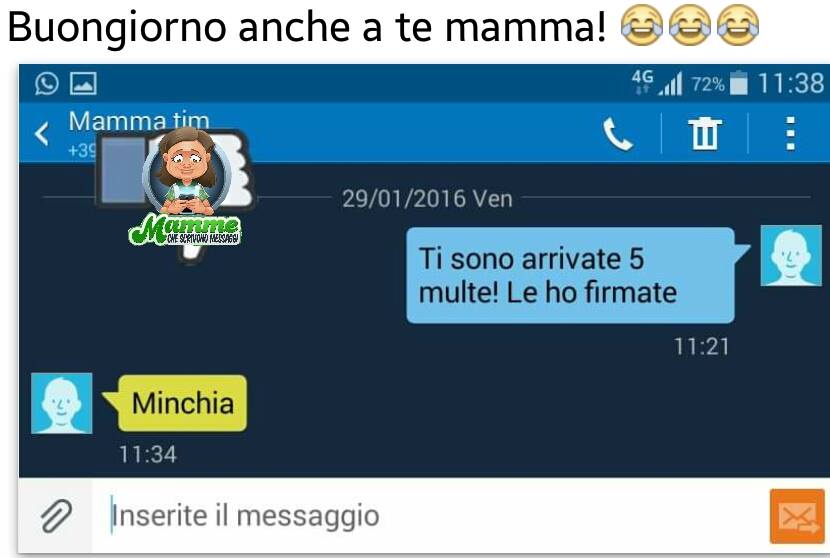This screenshot has width=830, height=558.
Task: Open the WhatsApp notification icon in status bar
Action: click(47, 84)
